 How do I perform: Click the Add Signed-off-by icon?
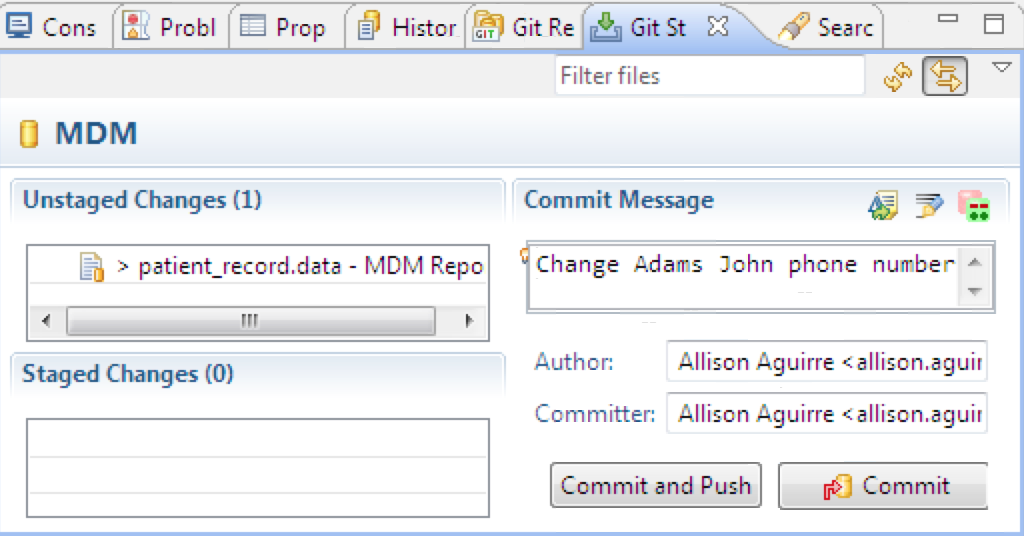pos(929,206)
